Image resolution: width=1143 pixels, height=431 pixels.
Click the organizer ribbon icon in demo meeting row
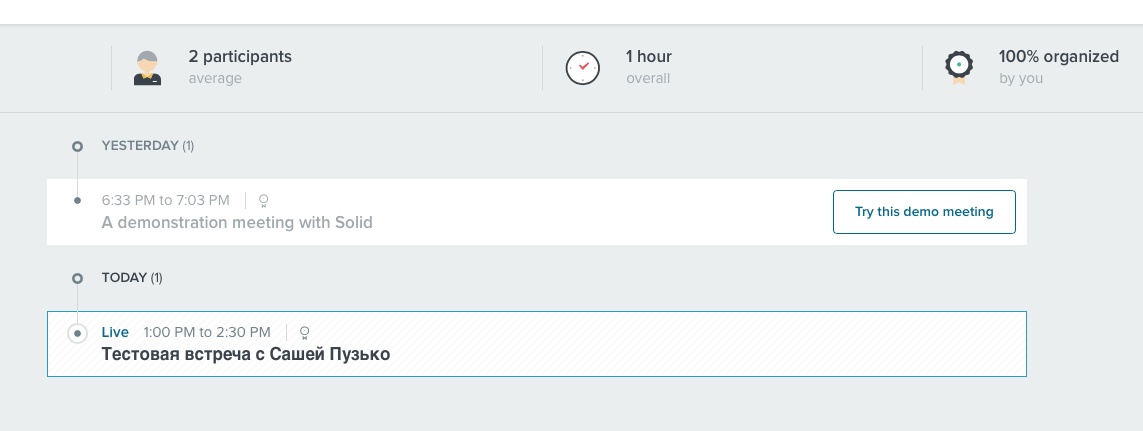264,201
